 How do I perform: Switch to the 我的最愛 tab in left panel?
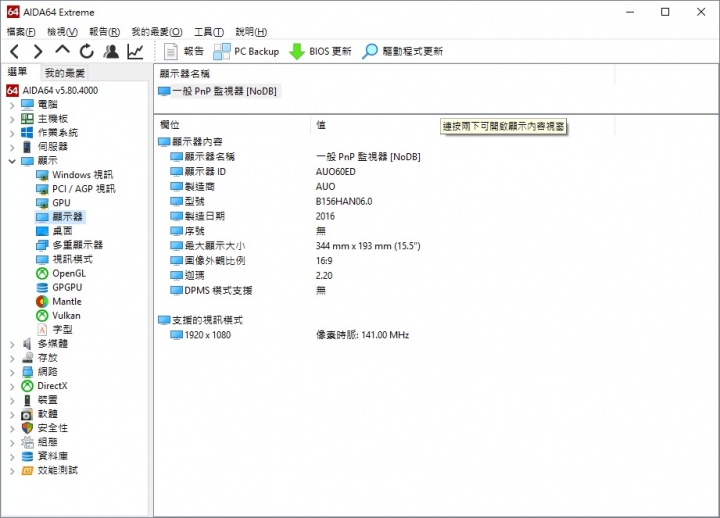(65, 73)
